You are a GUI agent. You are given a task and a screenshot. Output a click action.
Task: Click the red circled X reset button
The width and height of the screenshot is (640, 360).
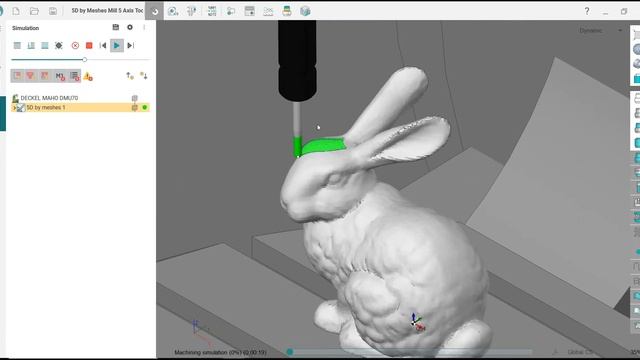coord(75,45)
